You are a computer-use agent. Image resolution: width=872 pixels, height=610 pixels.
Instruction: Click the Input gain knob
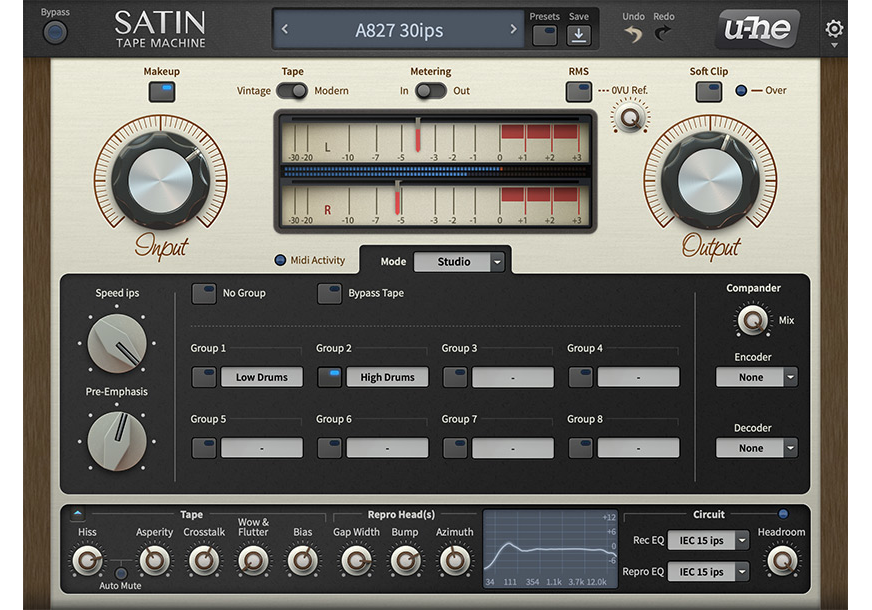click(161, 180)
